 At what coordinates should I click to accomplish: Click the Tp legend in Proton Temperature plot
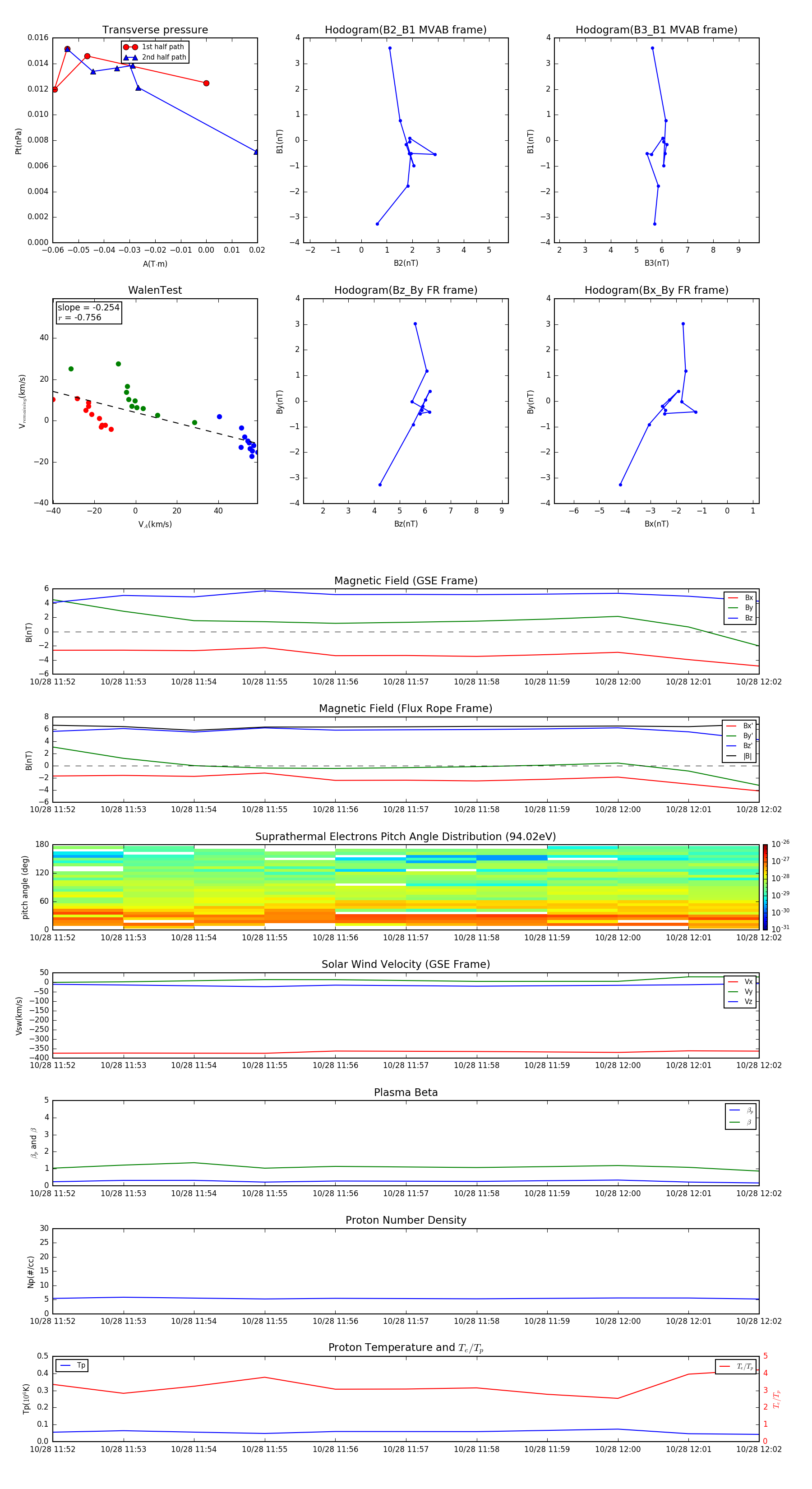coord(72,1365)
